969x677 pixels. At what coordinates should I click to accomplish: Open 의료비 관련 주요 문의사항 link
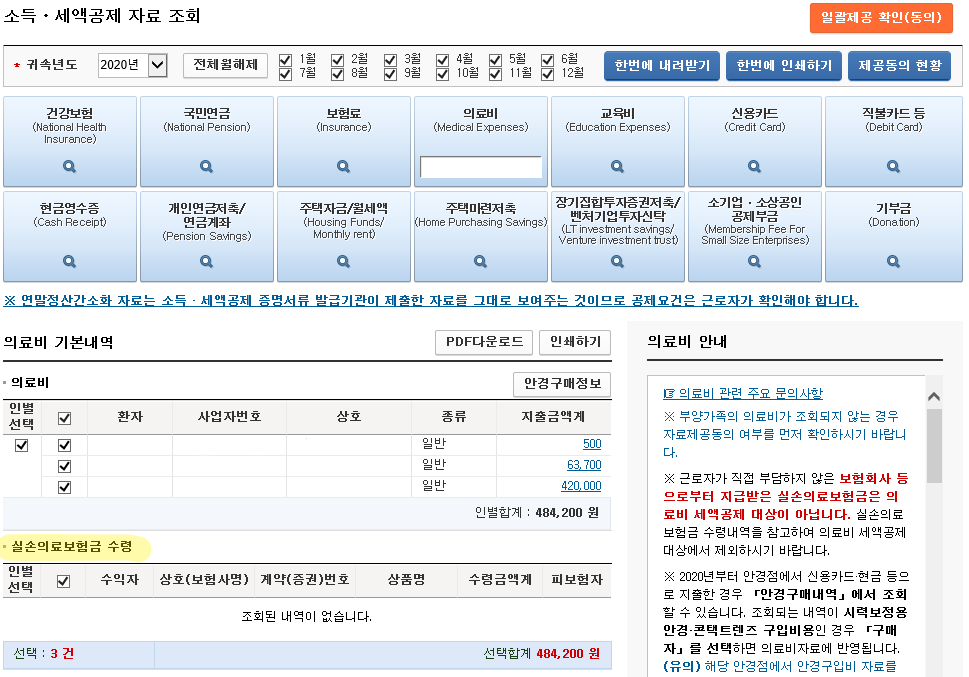tap(743, 393)
